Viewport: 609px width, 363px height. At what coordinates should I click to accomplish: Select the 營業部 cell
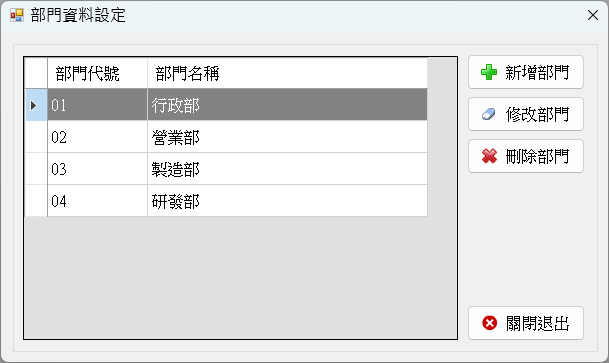coord(287,137)
